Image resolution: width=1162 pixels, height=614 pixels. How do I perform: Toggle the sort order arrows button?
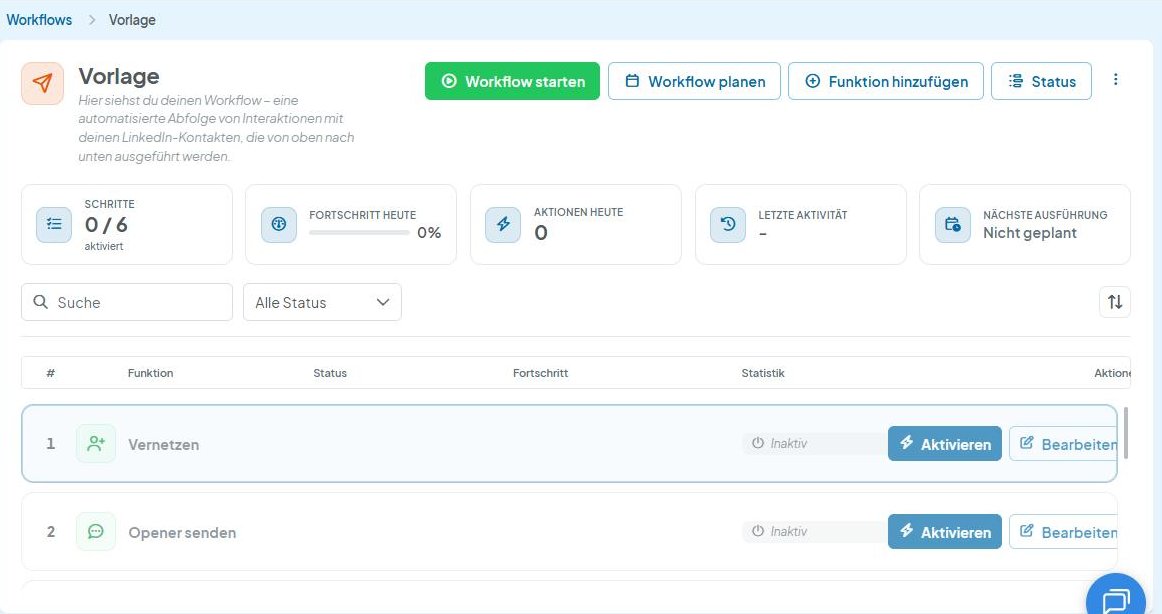(x=1115, y=301)
